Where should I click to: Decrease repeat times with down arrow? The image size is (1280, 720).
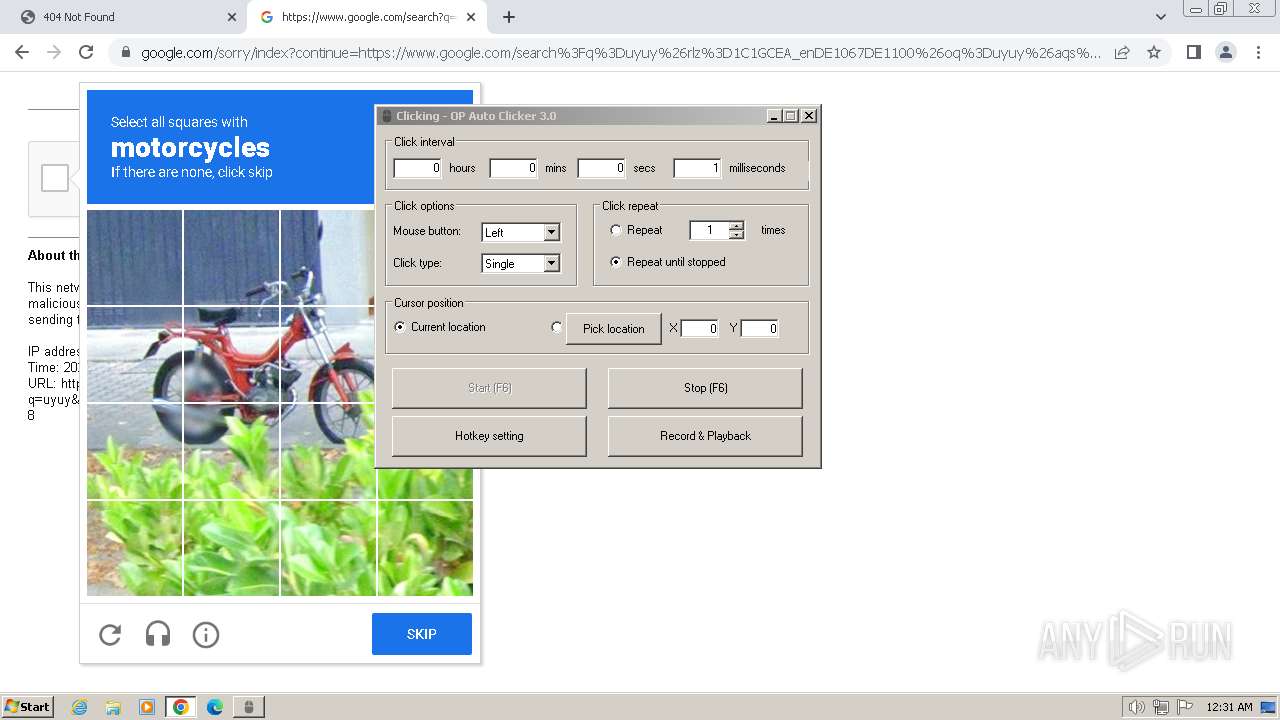click(737, 235)
